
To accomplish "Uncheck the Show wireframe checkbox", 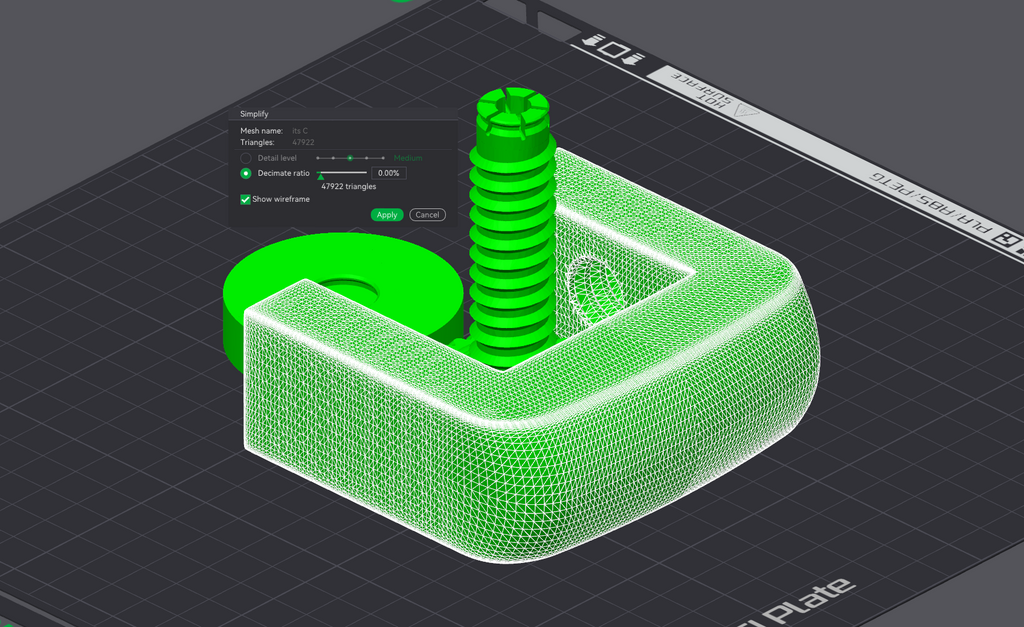I will click(x=246, y=199).
